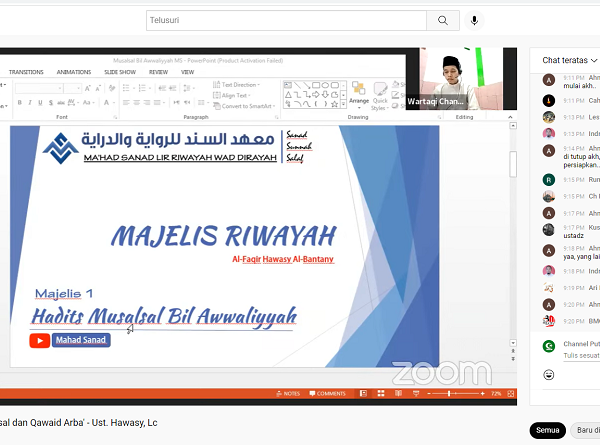Click the zoom in plus button

[x=483, y=393]
